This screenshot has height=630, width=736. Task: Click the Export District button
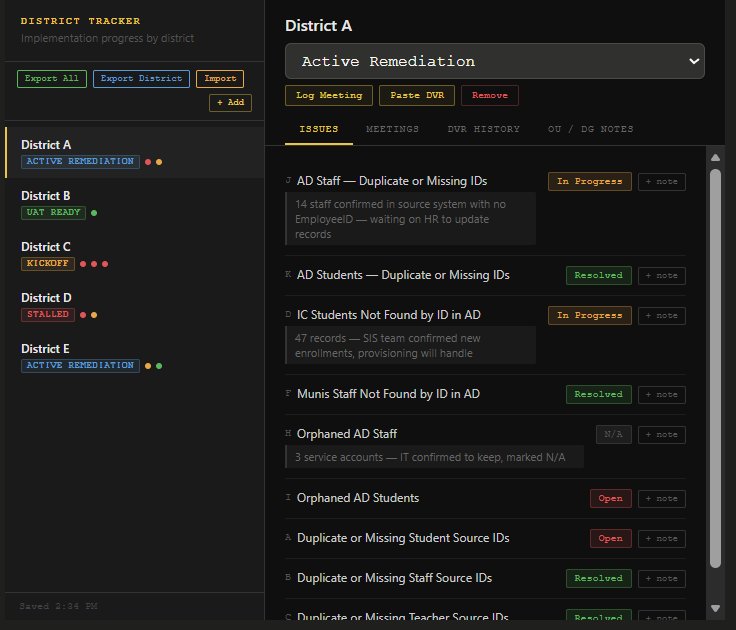141,78
